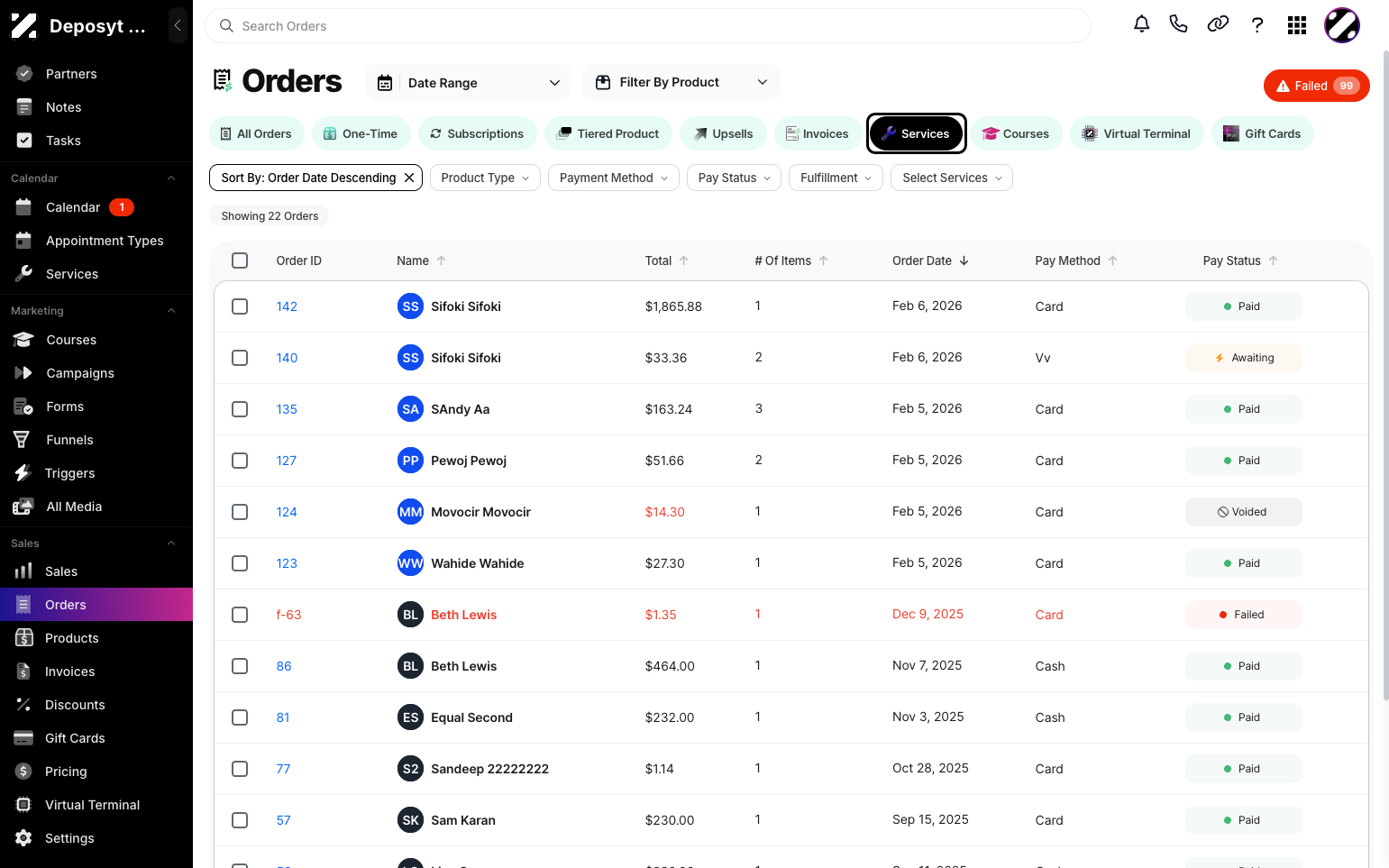Sort orders by Order Date column
1389x868 pixels.
tap(930, 260)
